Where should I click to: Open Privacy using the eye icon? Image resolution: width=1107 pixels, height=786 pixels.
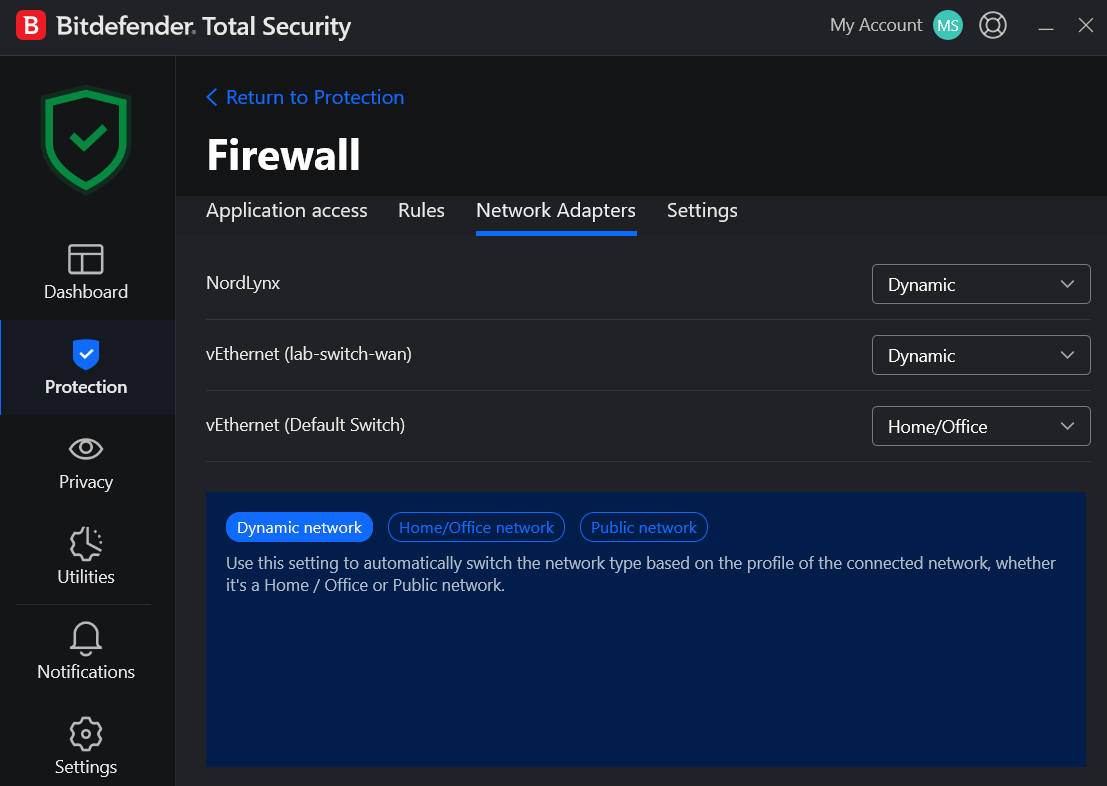pos(86,448)
